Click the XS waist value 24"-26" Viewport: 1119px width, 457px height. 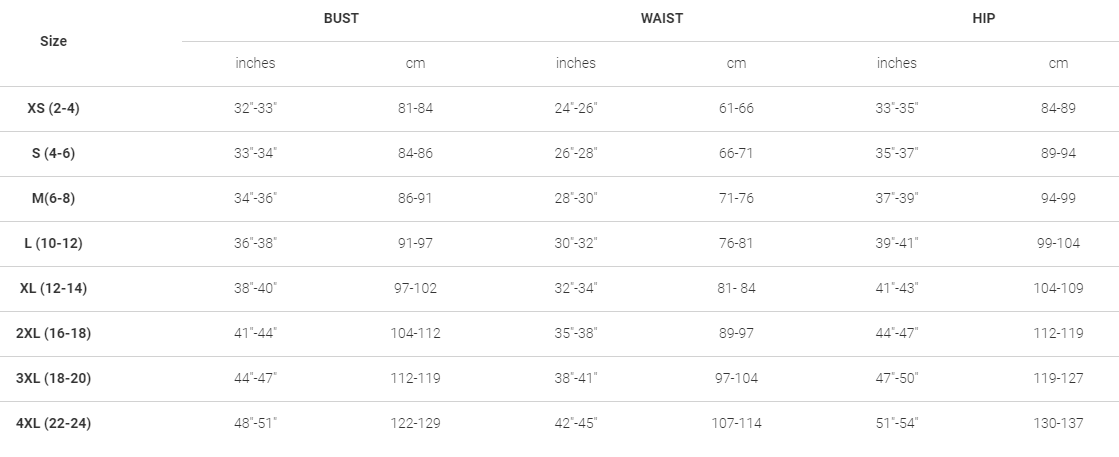tap(576, 108)
